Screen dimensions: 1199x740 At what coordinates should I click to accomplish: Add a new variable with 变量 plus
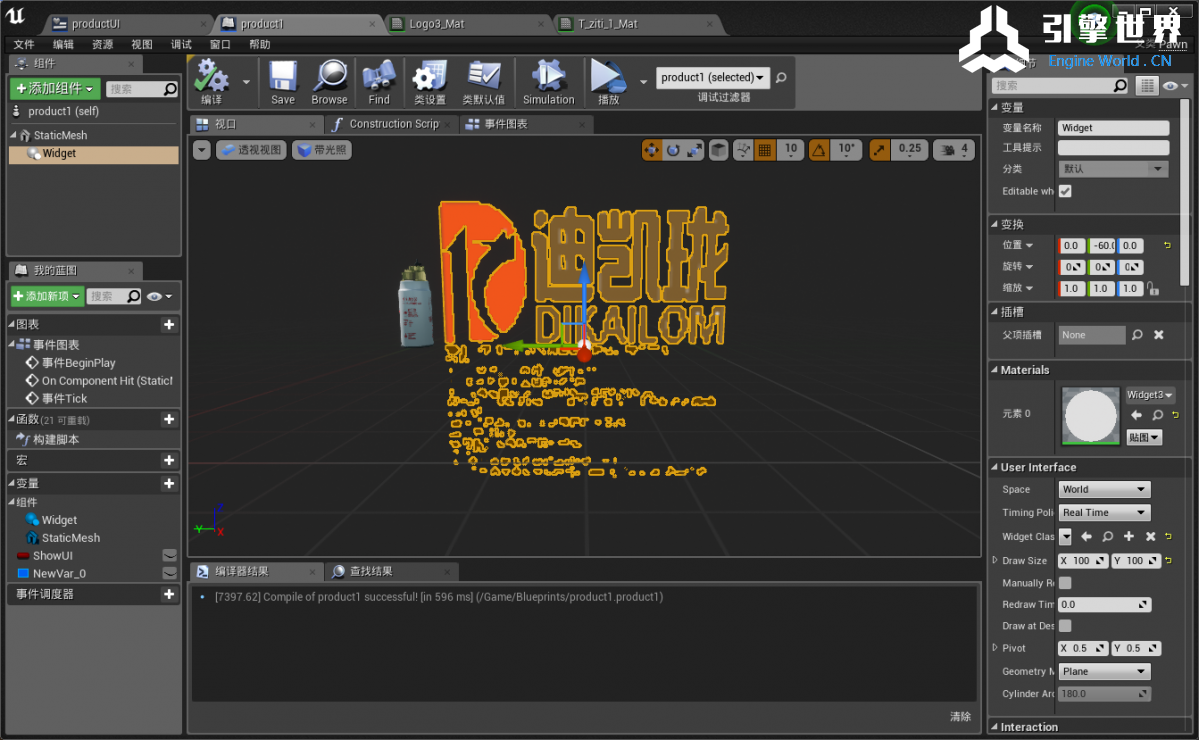point(169,483)
